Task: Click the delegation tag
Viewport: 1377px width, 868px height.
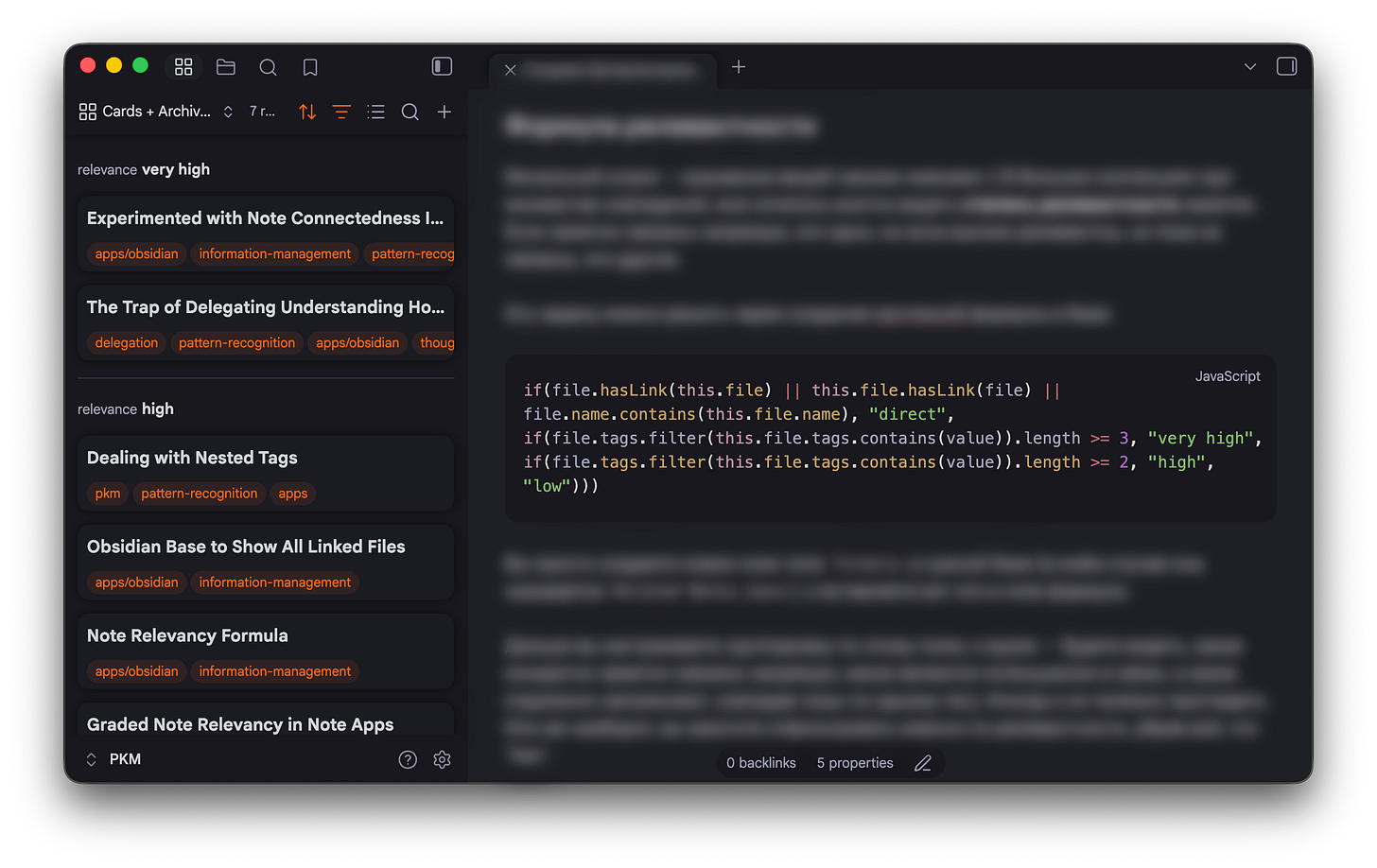Action: point(127,343)
